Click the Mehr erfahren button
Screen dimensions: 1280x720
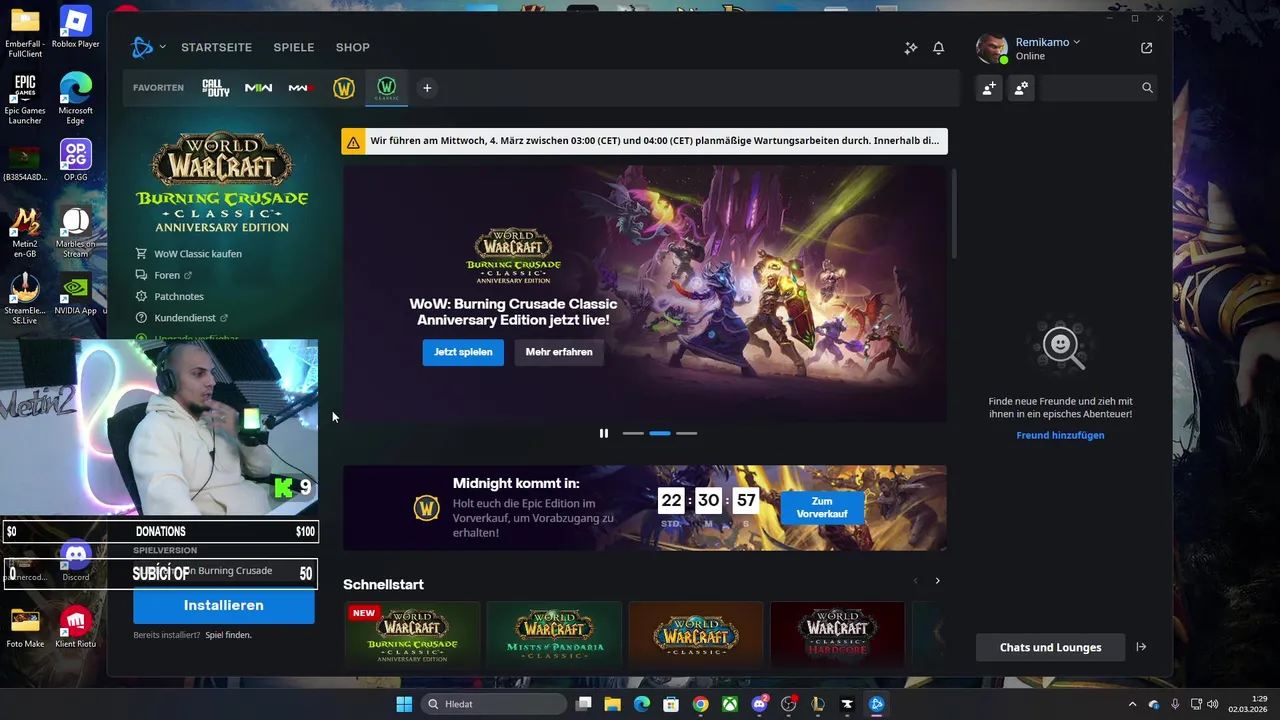[559, 352]
